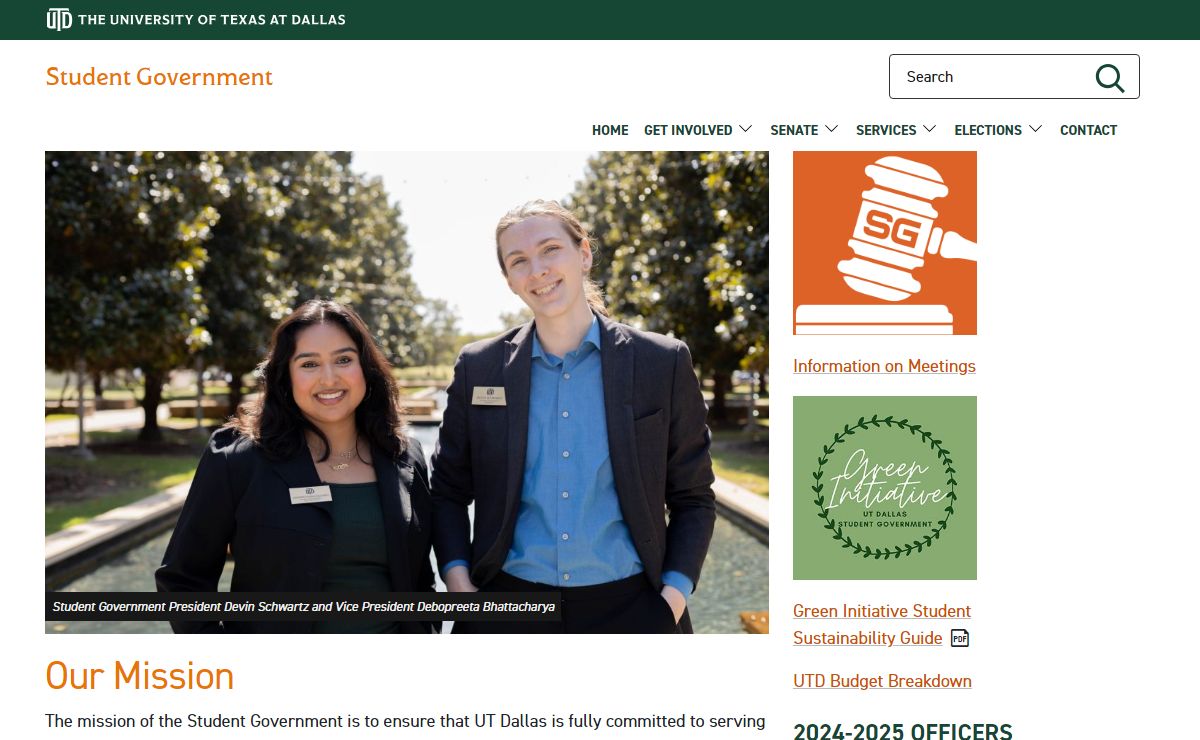Viewport: 1200px width, 740px height.
Task: Click the Student Government site title
Action: (x=159, y=77)
